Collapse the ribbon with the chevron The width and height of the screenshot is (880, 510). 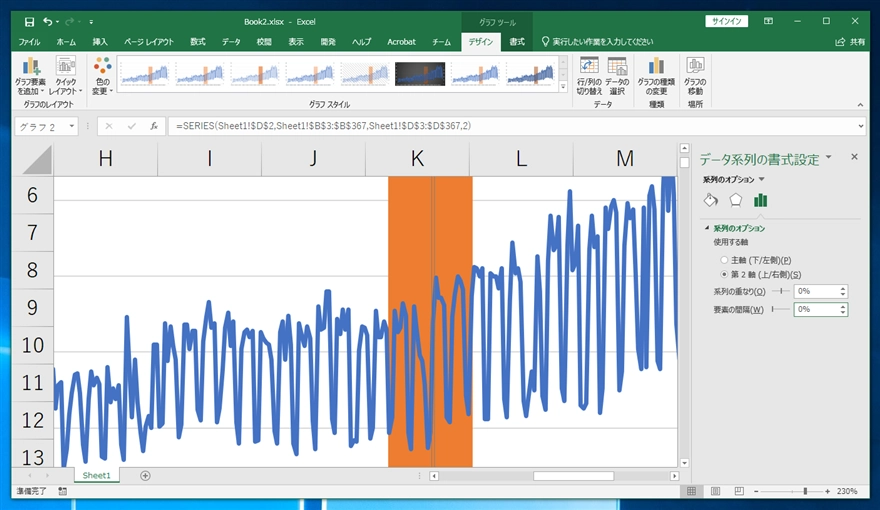860,105
